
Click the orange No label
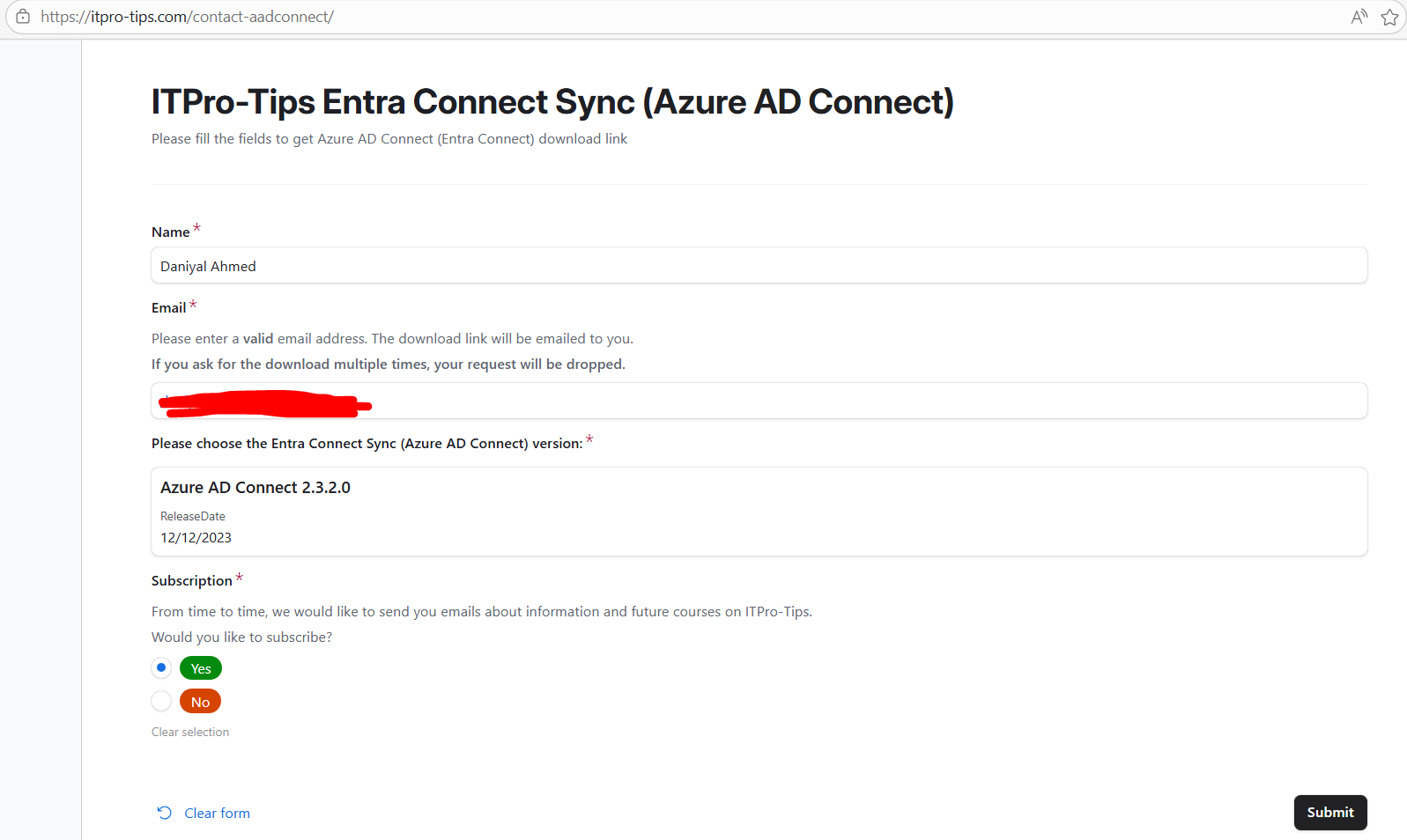tap(200, 702)
